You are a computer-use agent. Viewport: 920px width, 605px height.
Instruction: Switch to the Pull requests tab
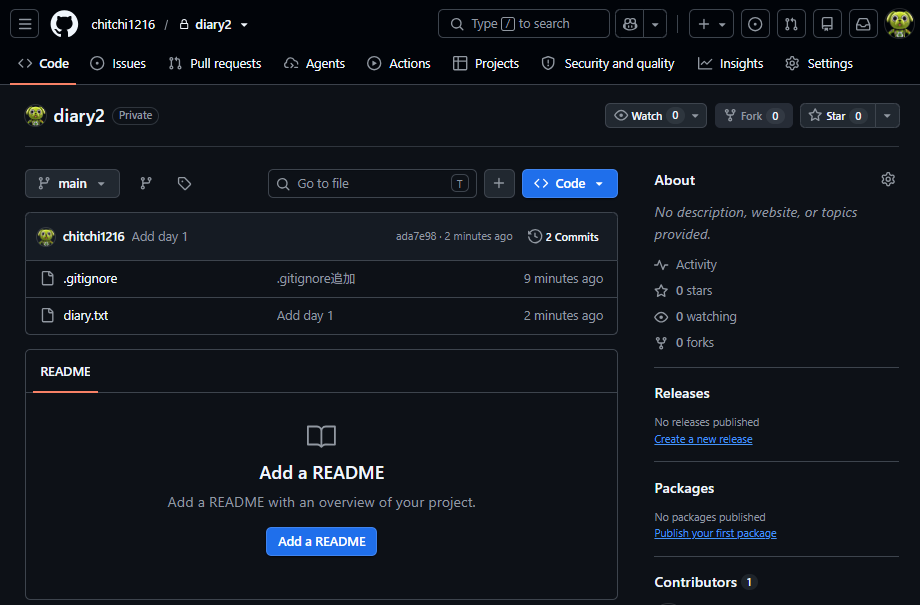click(x=215, y=63)
